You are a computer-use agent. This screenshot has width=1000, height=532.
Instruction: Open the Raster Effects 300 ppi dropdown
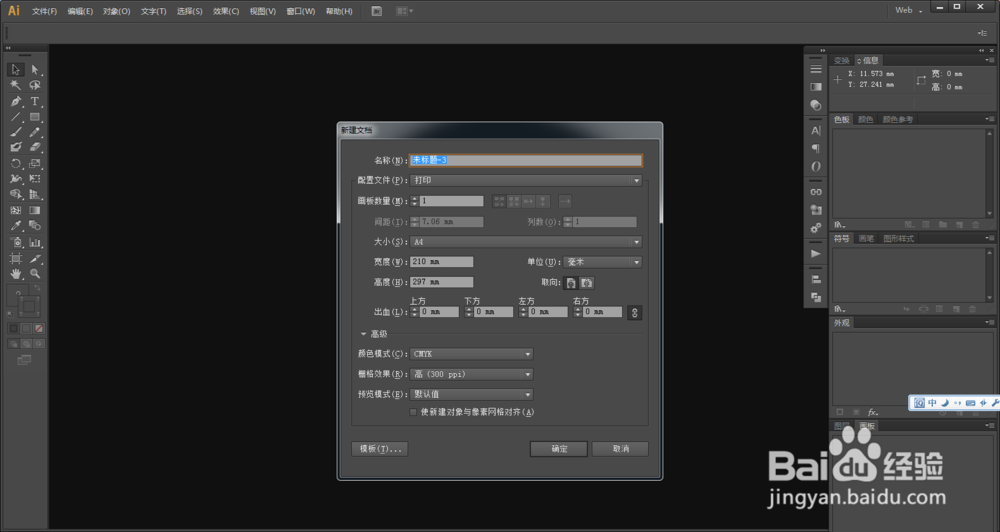coord(471,374)
